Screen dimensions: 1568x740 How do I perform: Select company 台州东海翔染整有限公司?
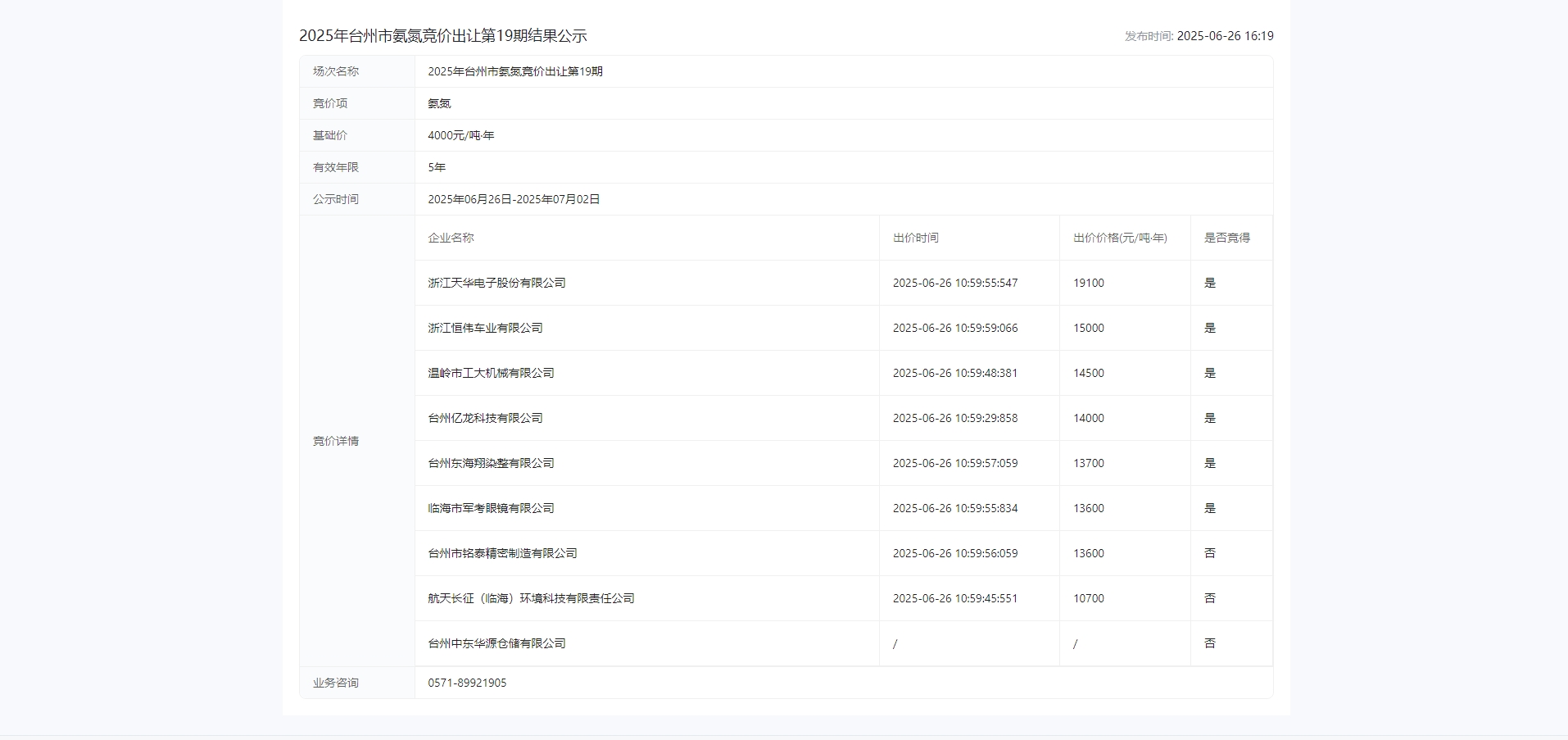491,463
